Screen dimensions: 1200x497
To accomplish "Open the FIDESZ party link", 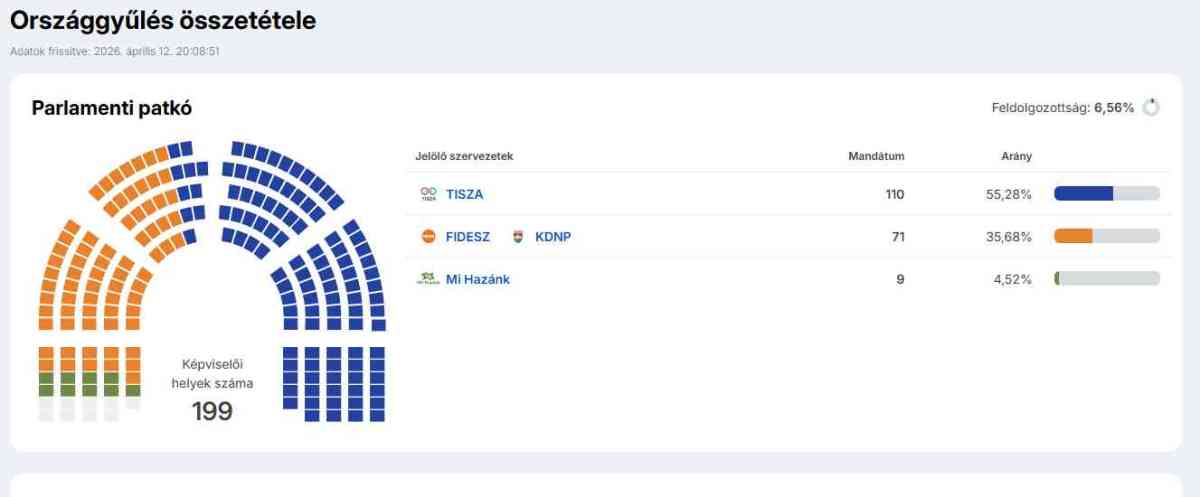I will click(468, 237).
